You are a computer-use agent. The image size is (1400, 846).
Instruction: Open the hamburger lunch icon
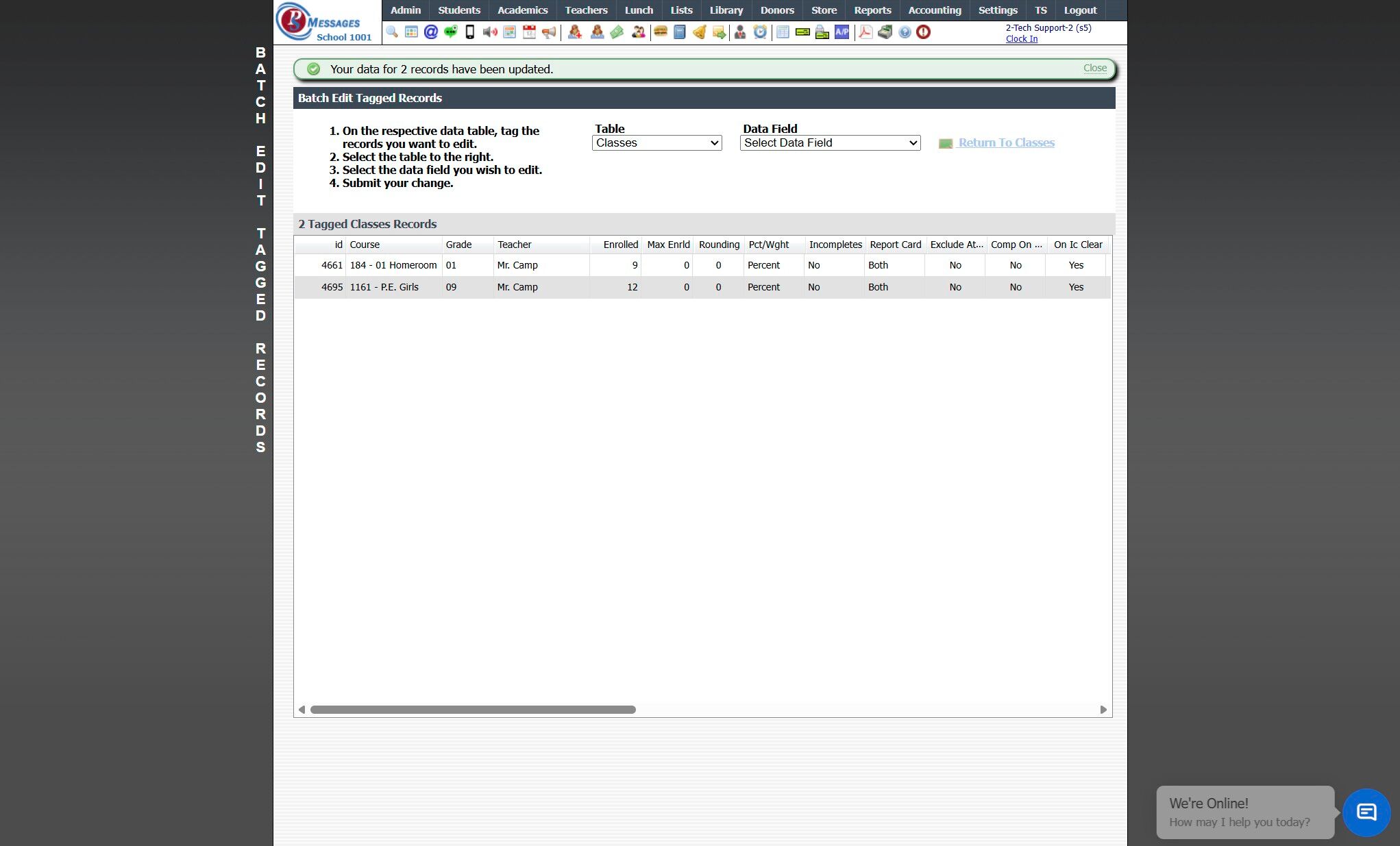pyautogui.click(x=661, y=32)
